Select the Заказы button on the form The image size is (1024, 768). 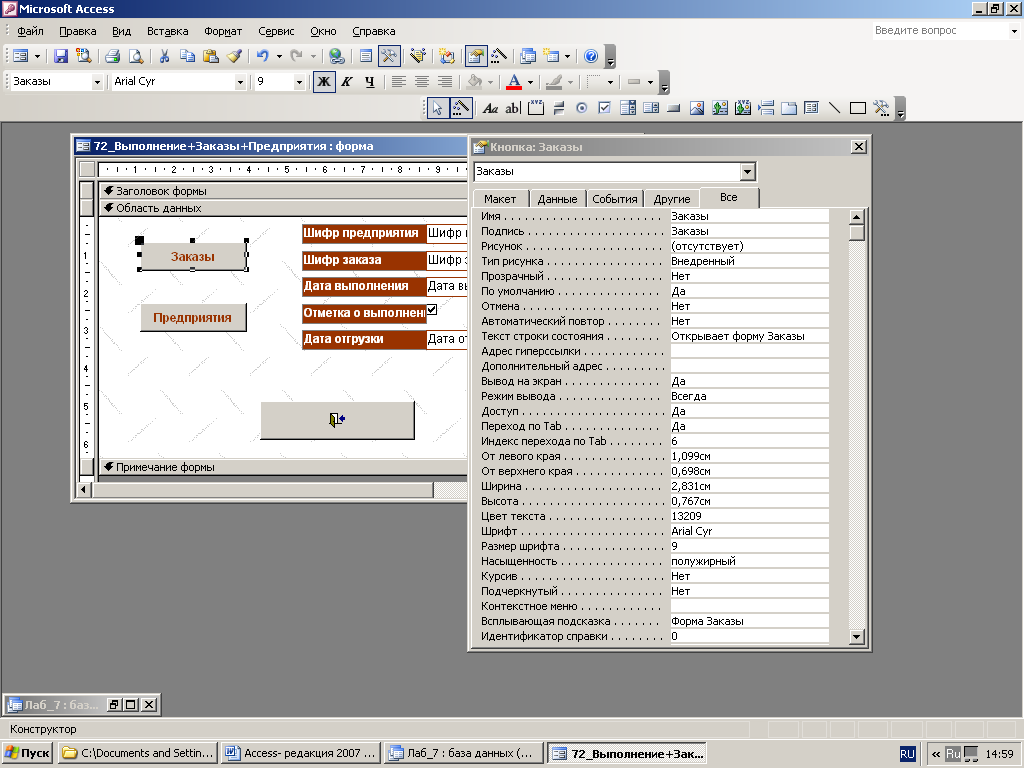[193, 257]
